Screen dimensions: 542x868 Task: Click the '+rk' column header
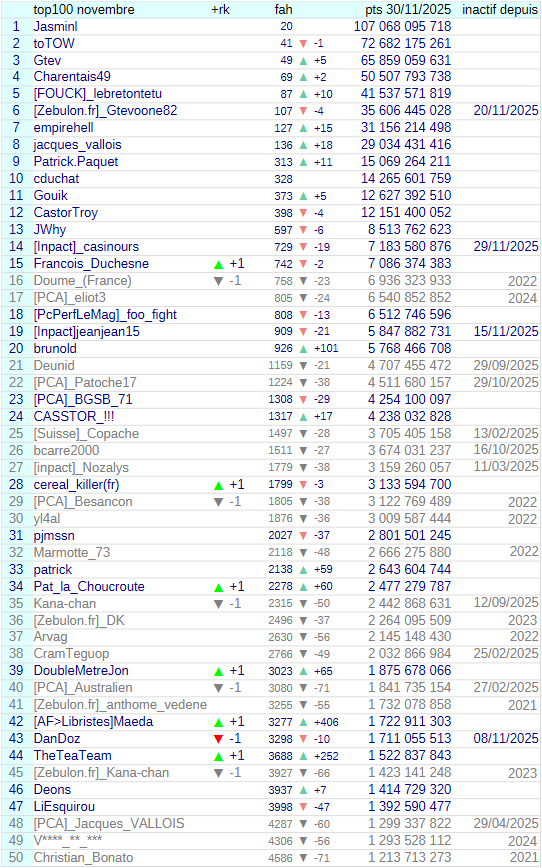coord(220,9)
